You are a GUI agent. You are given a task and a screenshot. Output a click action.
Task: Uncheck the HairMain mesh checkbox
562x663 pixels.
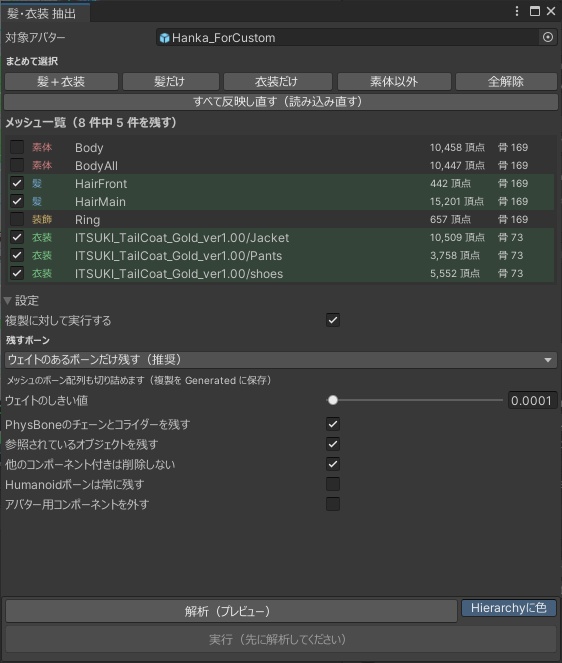(x=17, y=201)
